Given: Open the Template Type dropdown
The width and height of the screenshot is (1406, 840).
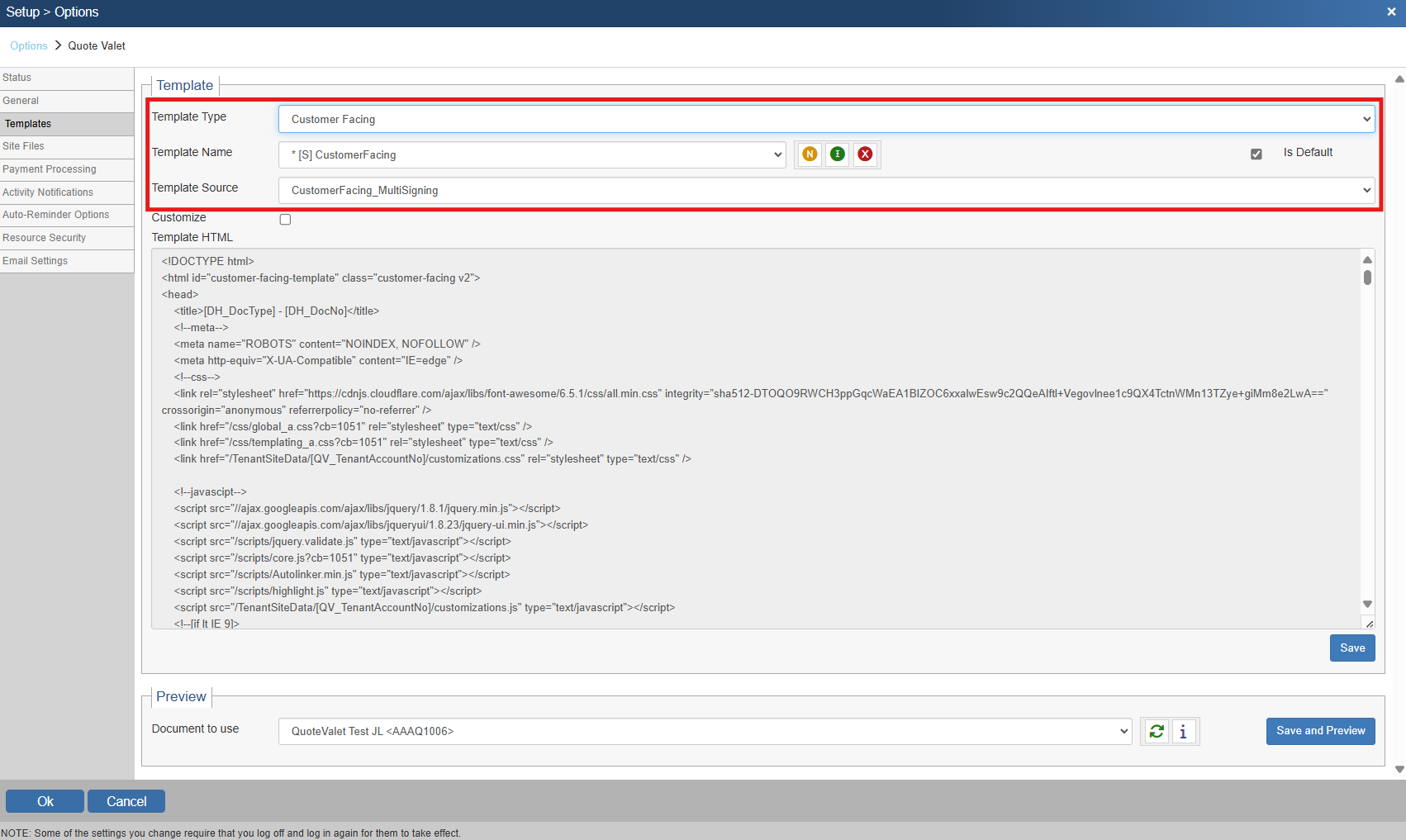Looking at the screenshot, I should click(826, 119).
